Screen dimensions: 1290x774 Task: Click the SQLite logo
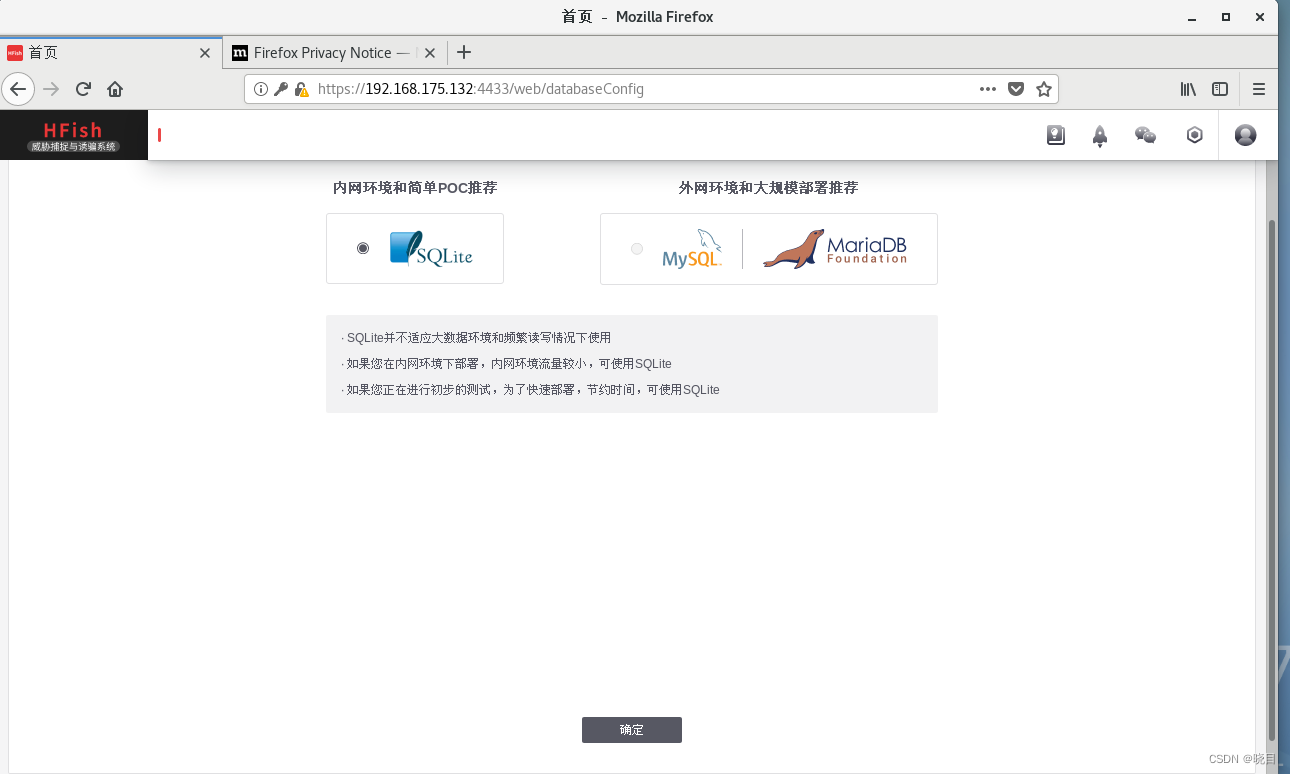431,248
